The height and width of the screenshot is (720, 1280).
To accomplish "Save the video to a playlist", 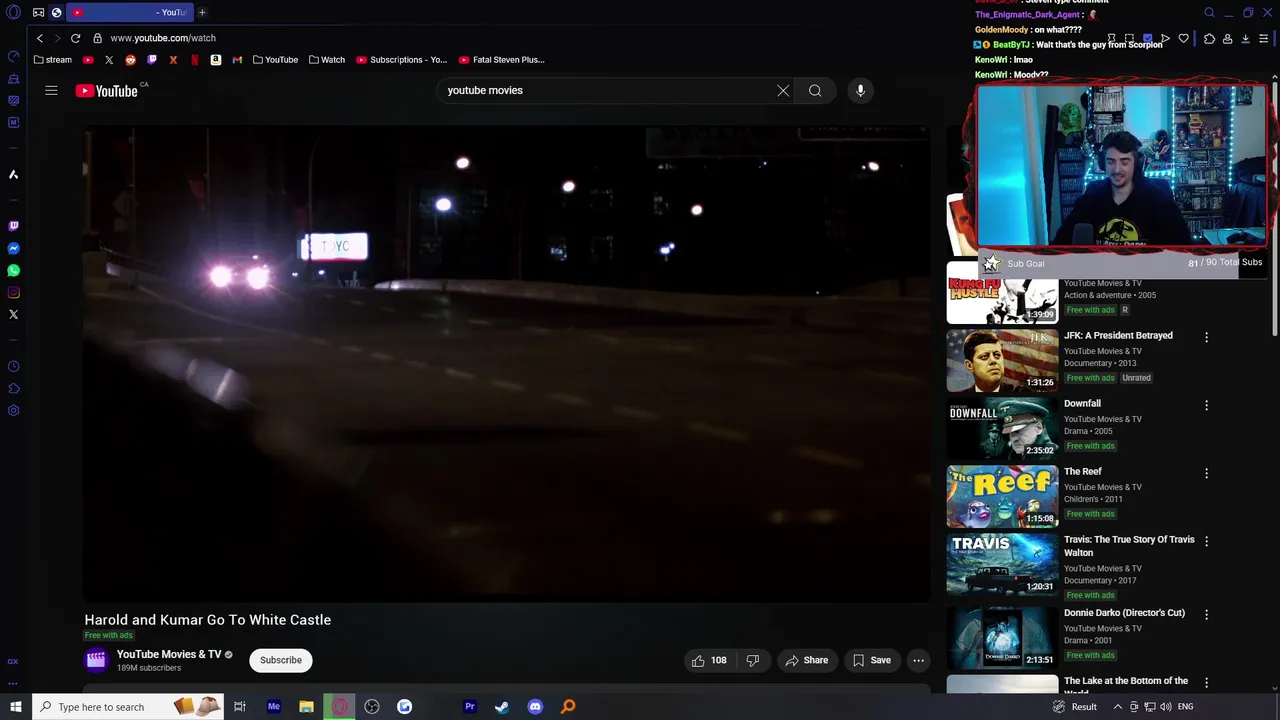I will (x=871, y=660).
